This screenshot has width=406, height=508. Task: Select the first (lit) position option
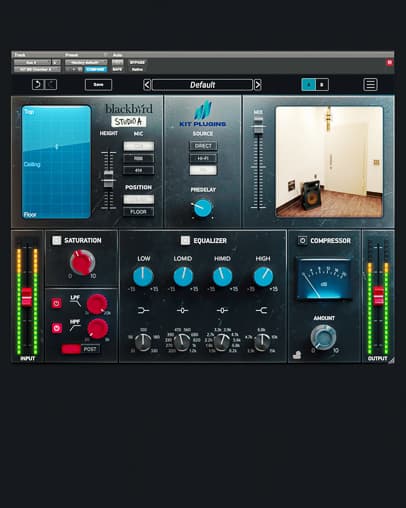pos(139,199)
